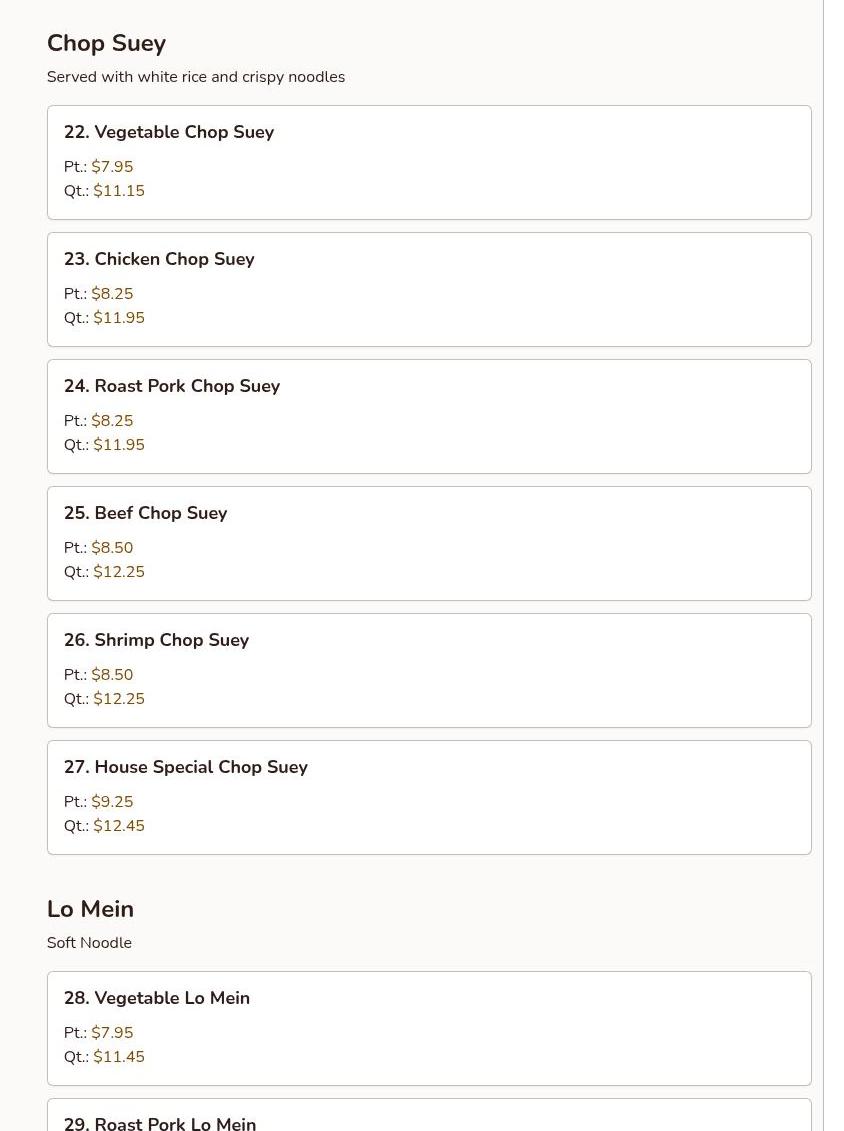Select 23. Chicken Chop Suey title
This screenshot has height=1131, width=844.
[159, 259]
